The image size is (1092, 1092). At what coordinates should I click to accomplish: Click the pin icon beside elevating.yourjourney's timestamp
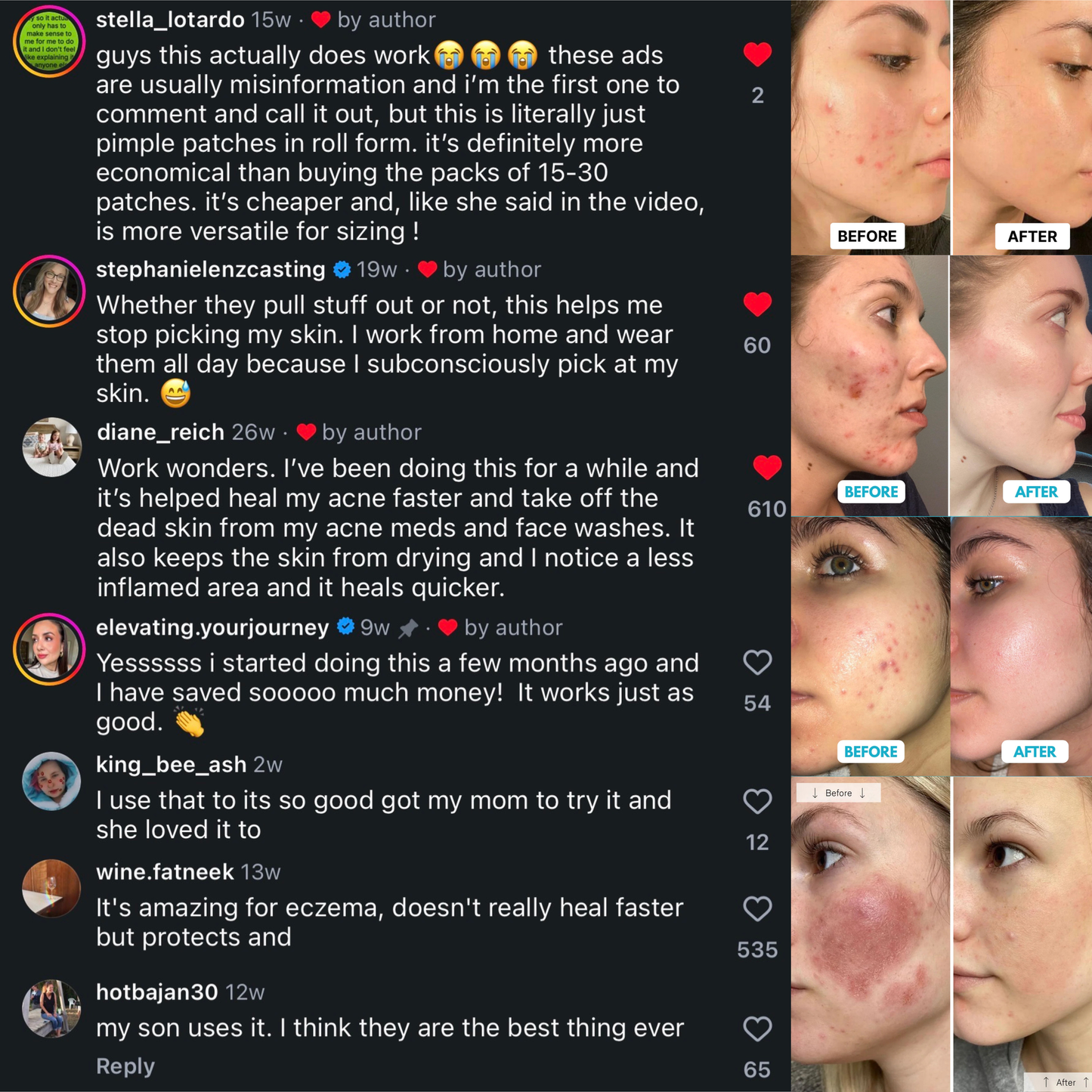tap(408, 628)
